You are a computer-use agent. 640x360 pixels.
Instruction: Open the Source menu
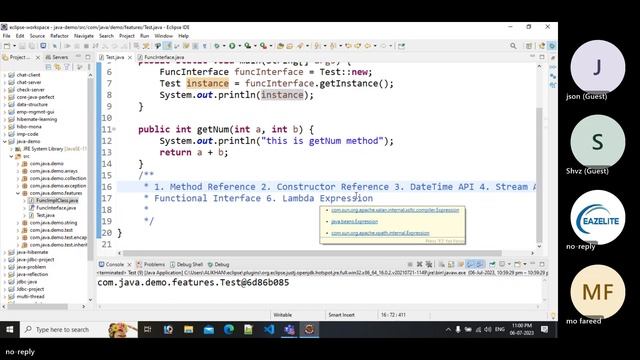(37, 36)
